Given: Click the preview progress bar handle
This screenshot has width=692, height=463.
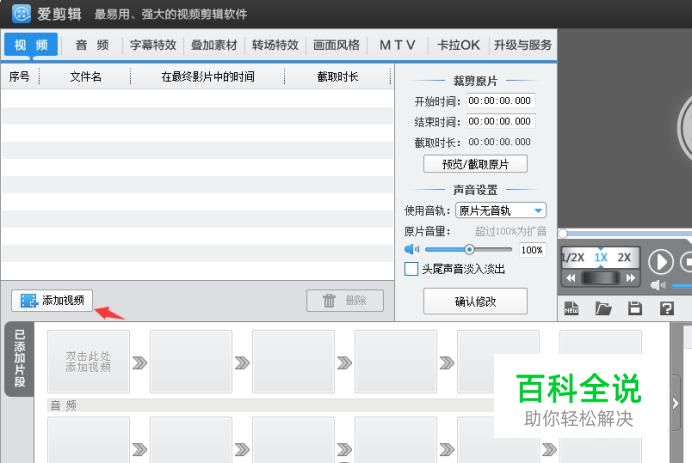Looking at the screenshot, I should pyautogui.click(x=563, y=233).
